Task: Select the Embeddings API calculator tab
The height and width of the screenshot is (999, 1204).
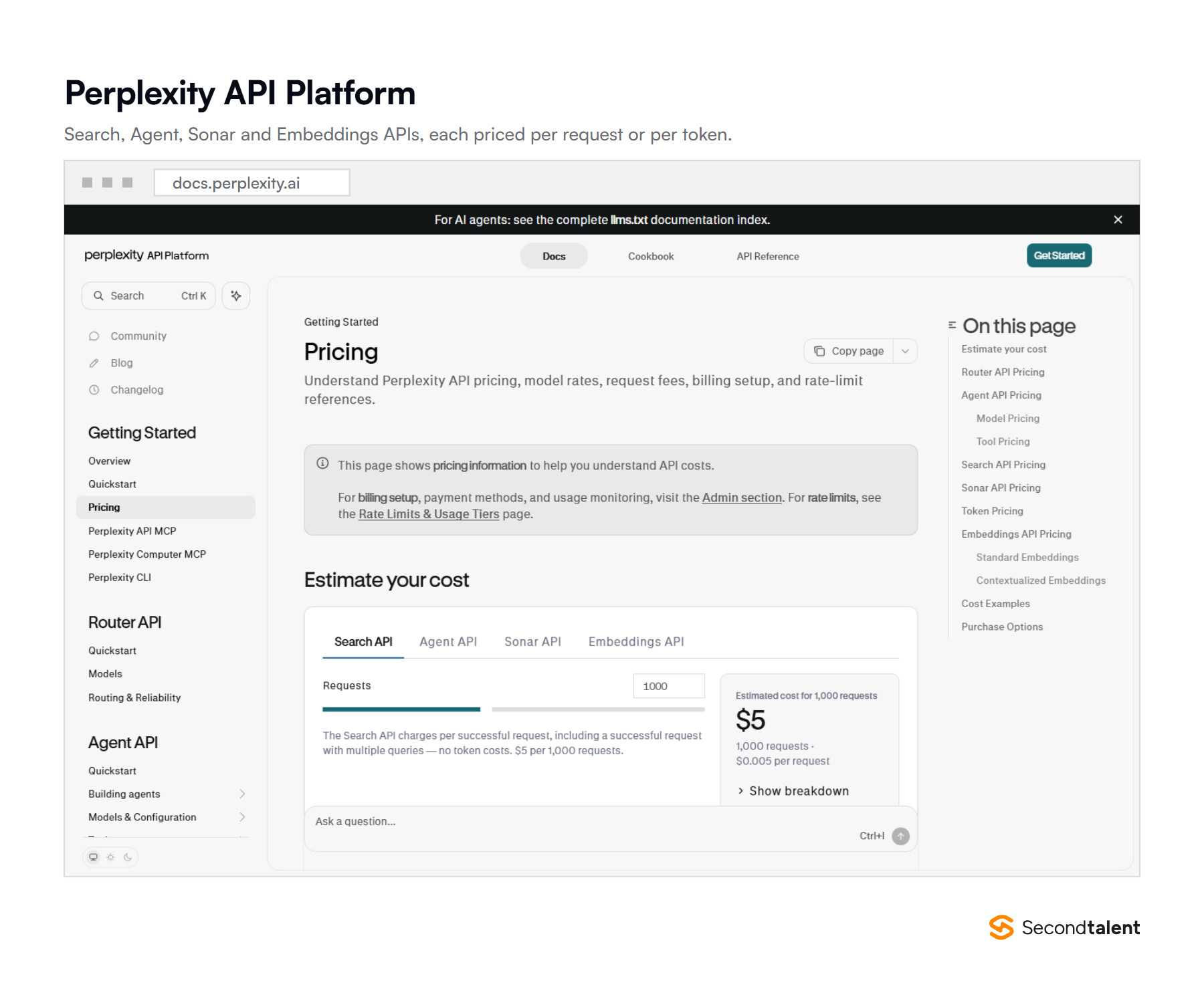Action: tap(636, 642)
